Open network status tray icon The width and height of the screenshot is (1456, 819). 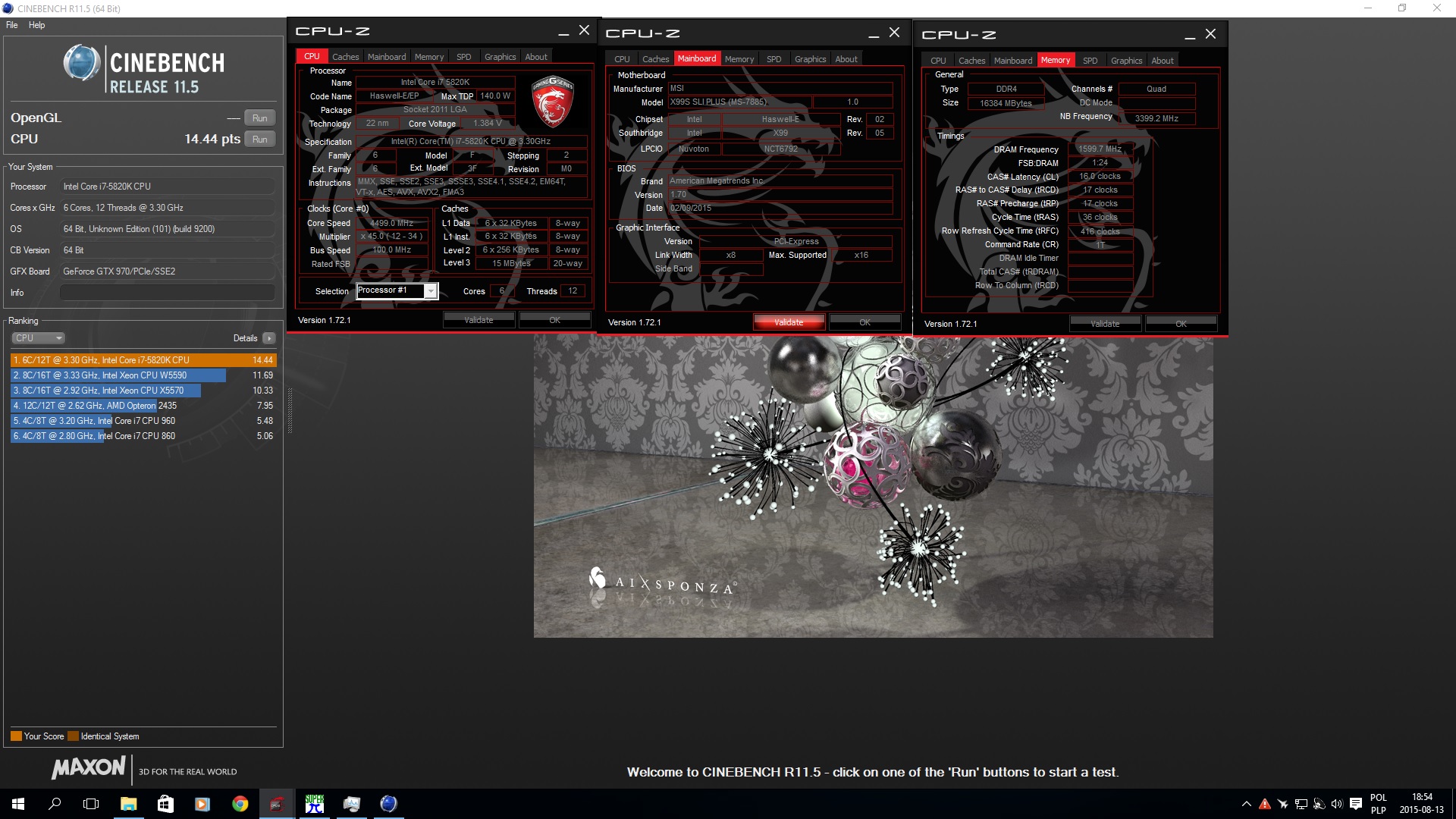click(1301, 804)
